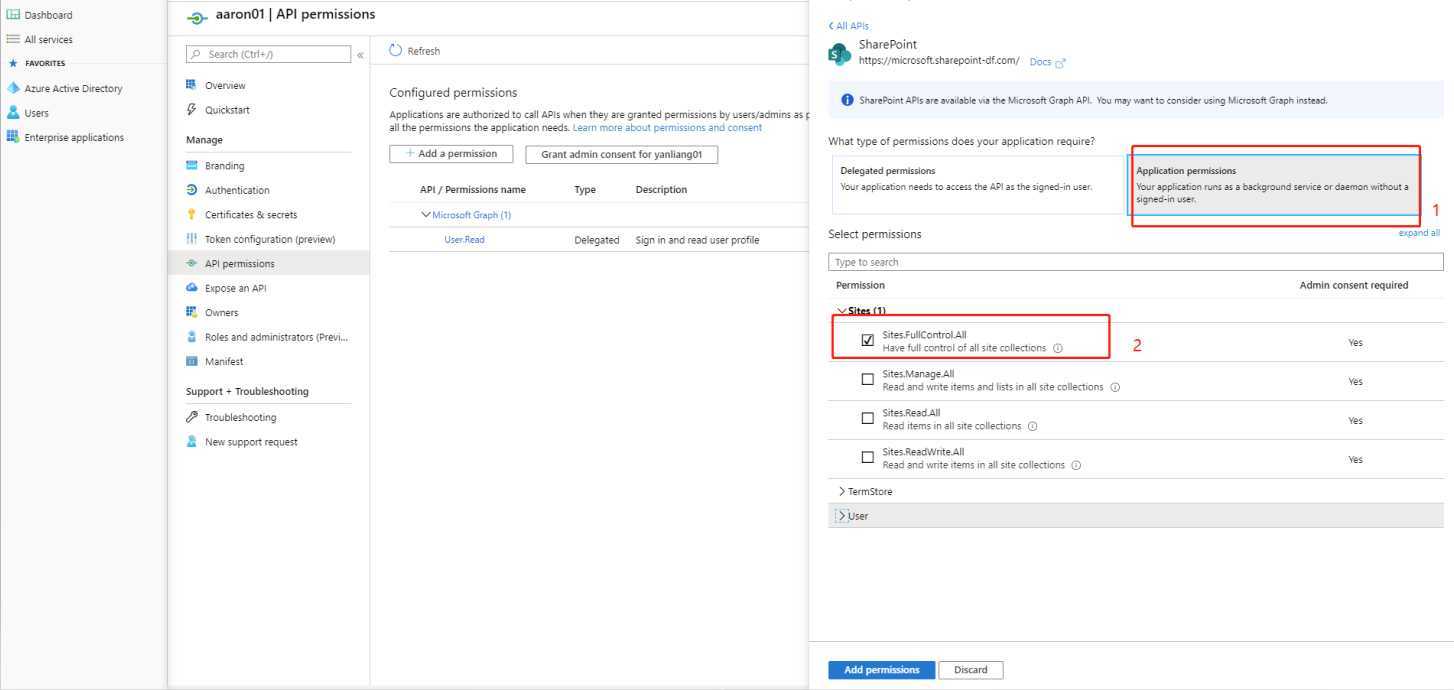The height and width of the screenshot is (690, 1454).
Task: Click the Roles and administrators icon
Action: click(x=192, y=337)
